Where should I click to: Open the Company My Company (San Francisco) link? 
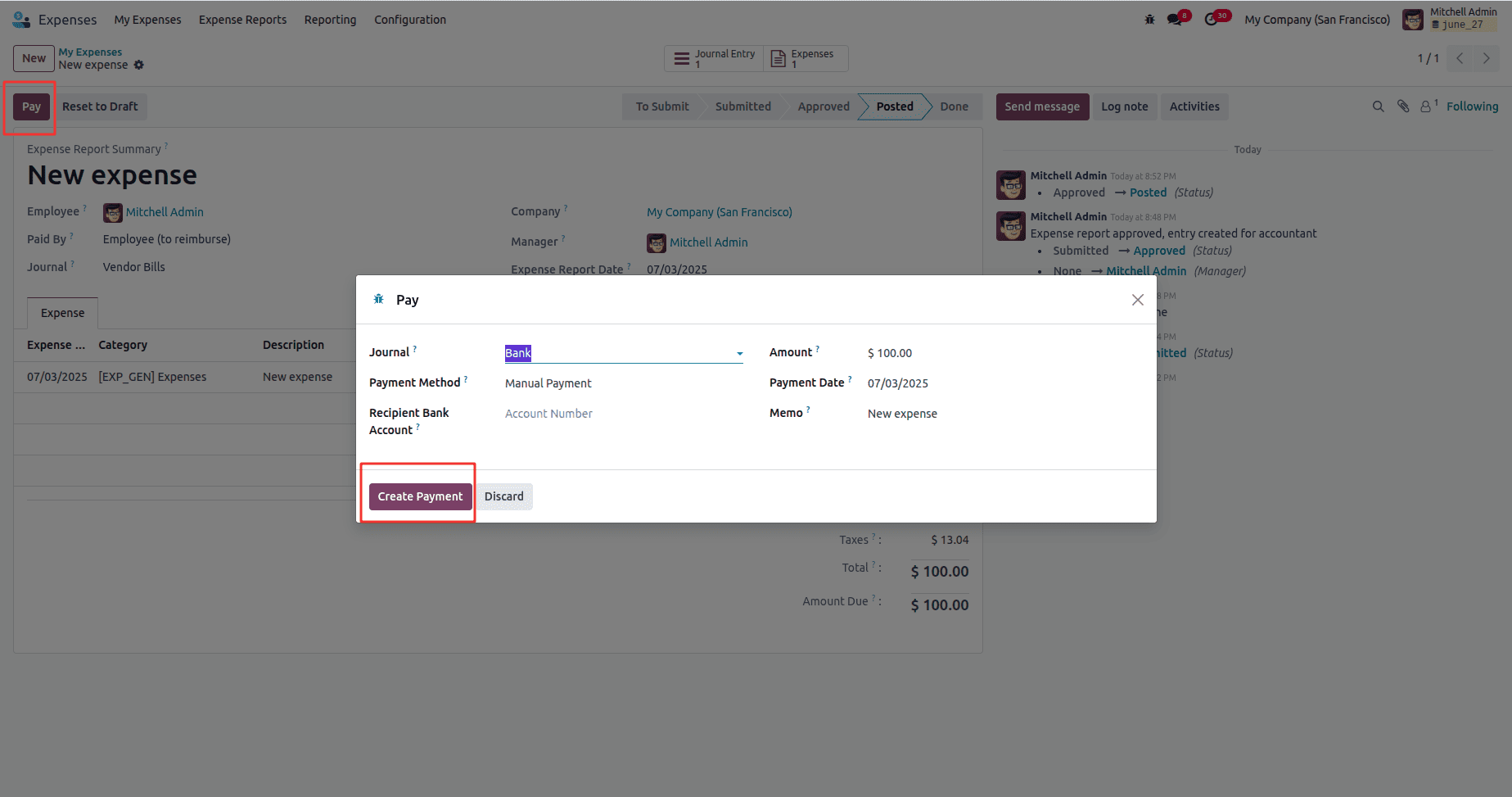pyautogui.click(x=720, y=212)
